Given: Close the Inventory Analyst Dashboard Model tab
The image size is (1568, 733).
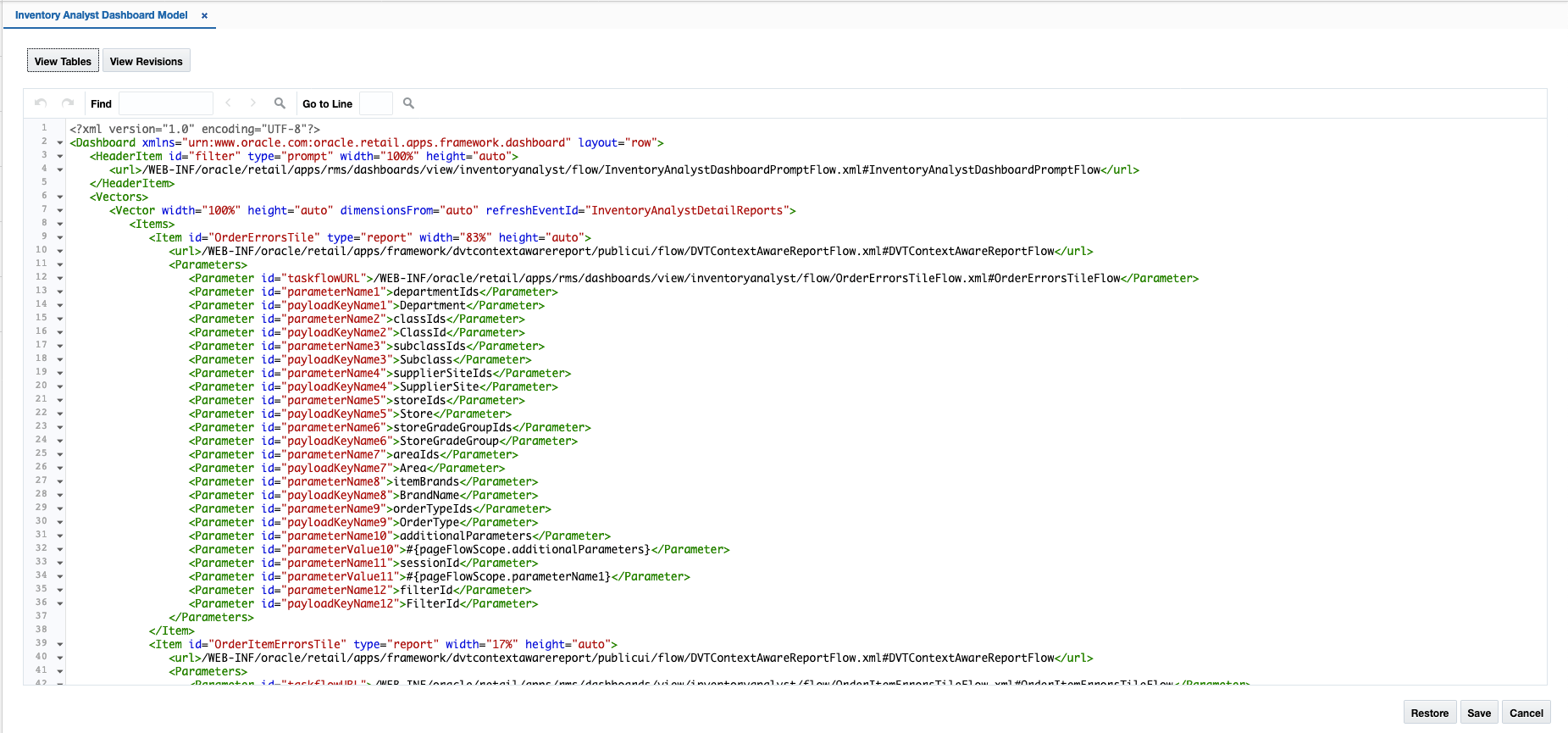Looking at the screenshot, I should 204,15.
